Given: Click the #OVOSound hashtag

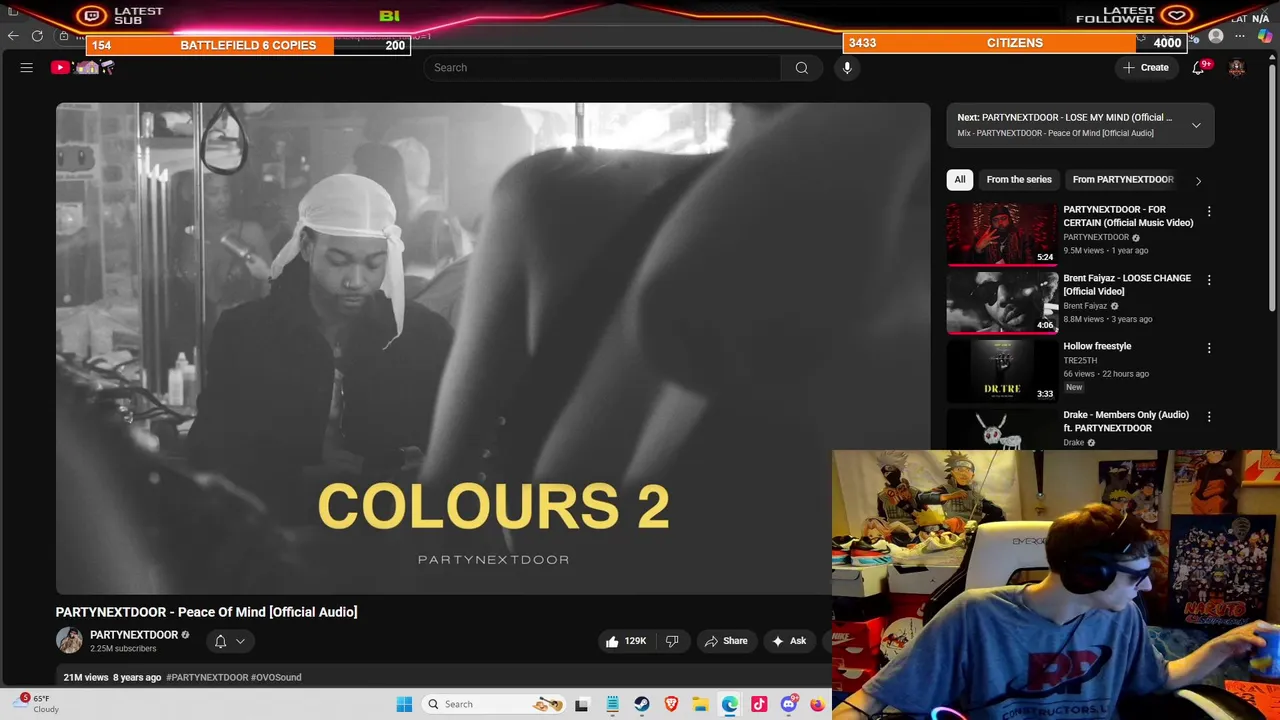Looking at the screenshot, I should (x=276, y=677).
